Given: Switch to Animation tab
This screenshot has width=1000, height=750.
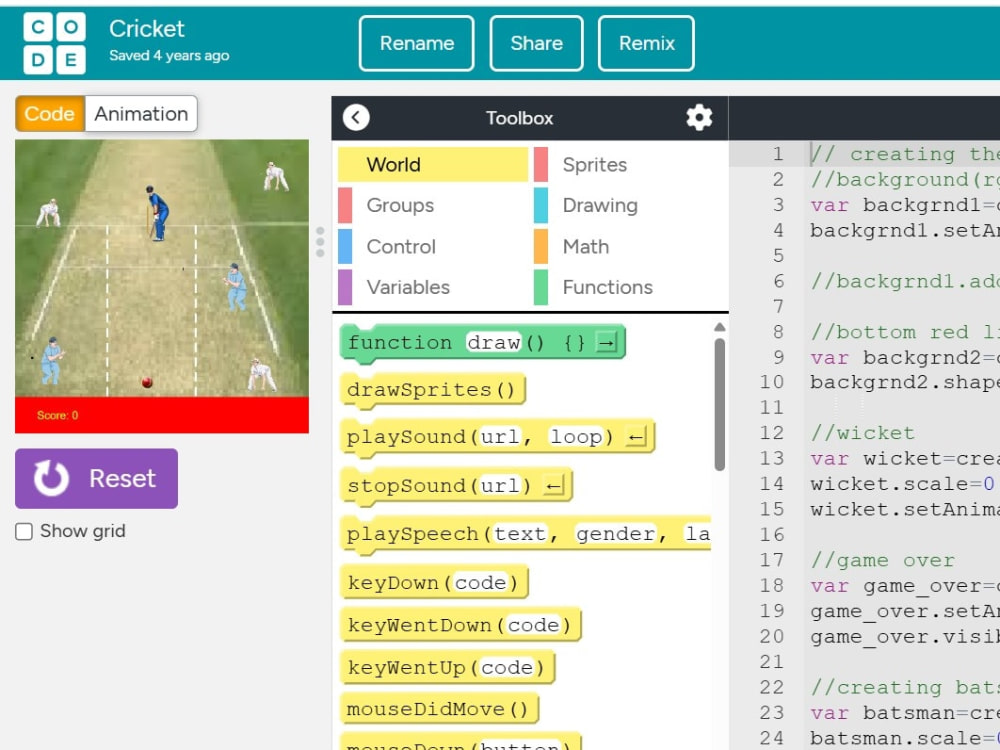Looking at the screenshot, I should click(x=141, y=114).
